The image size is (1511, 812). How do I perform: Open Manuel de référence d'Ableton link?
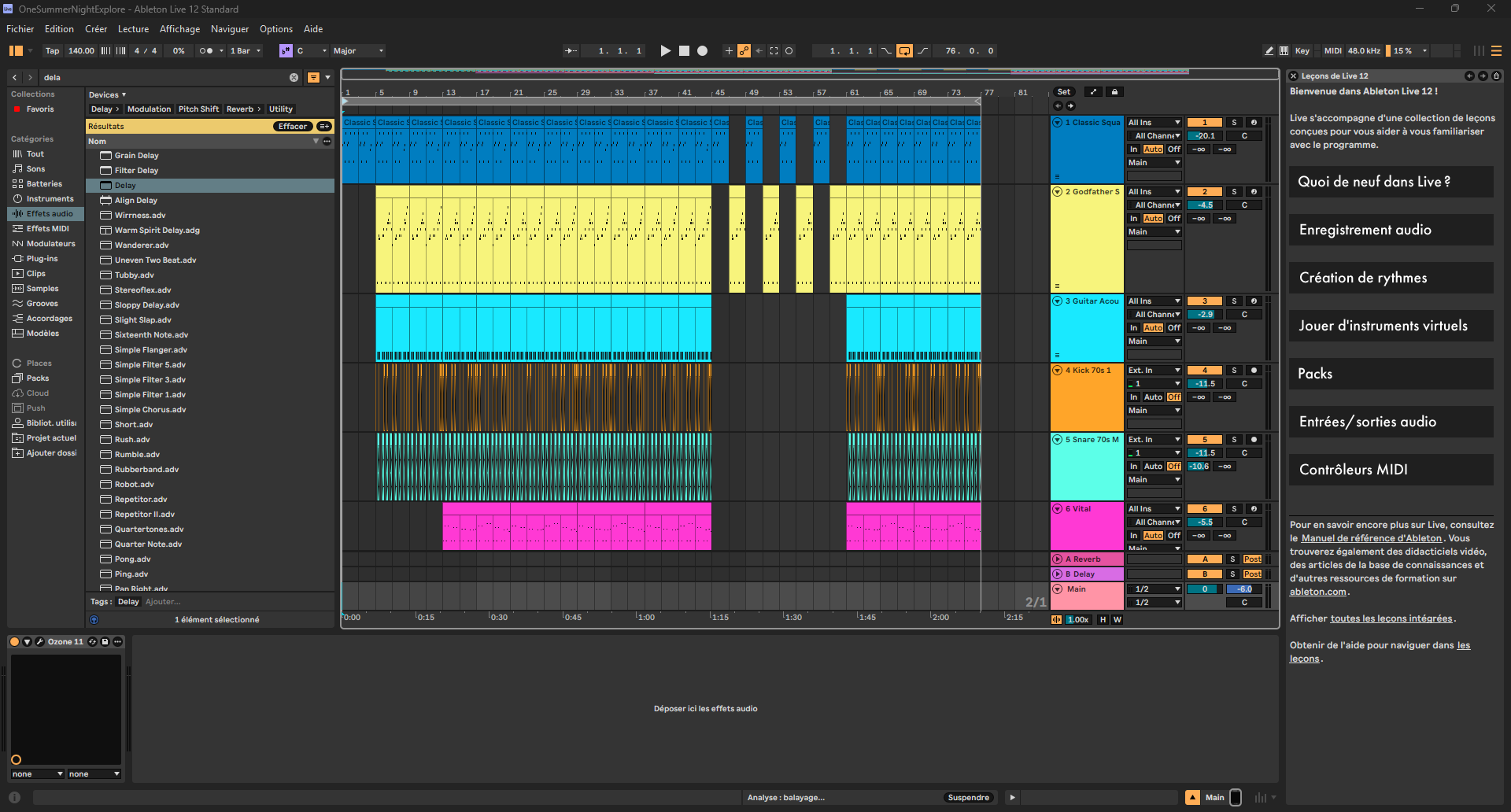click(x=1371, y=538)
